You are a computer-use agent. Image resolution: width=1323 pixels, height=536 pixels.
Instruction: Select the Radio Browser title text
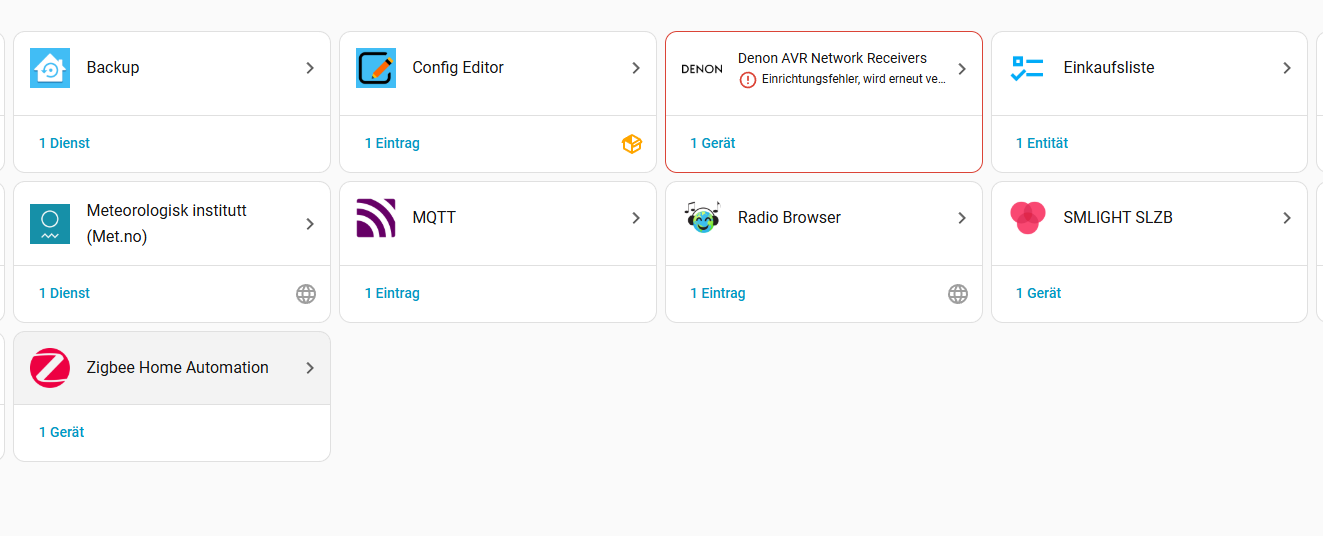(789, 218)
